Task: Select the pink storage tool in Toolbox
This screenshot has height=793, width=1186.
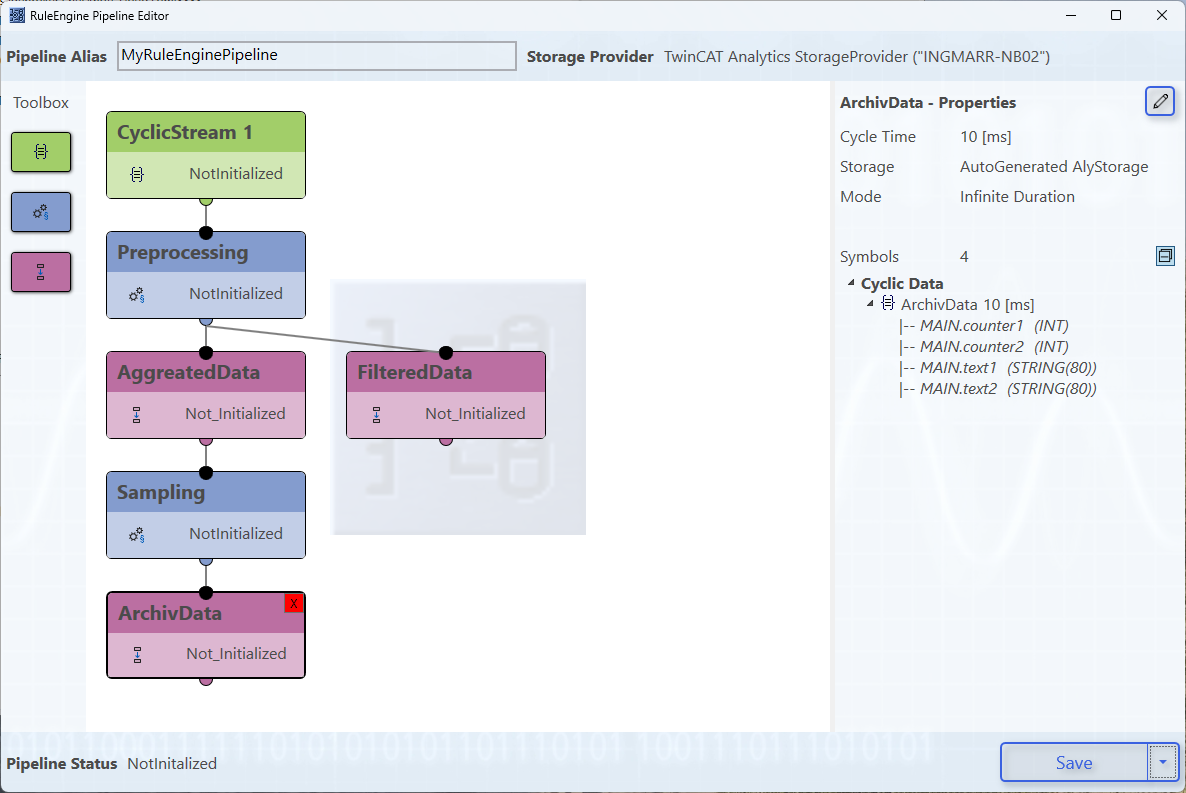Action: (40, 272)
